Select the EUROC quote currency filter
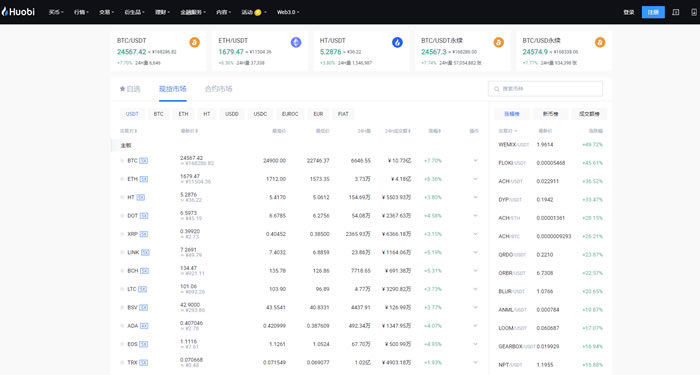This screenshot has height=375, width=700. (x=290, y=114)
